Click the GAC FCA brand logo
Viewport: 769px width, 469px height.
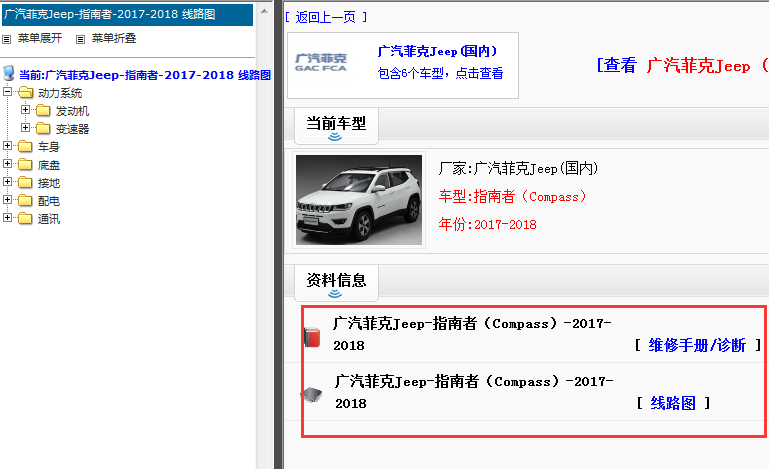tap(321, 63)
